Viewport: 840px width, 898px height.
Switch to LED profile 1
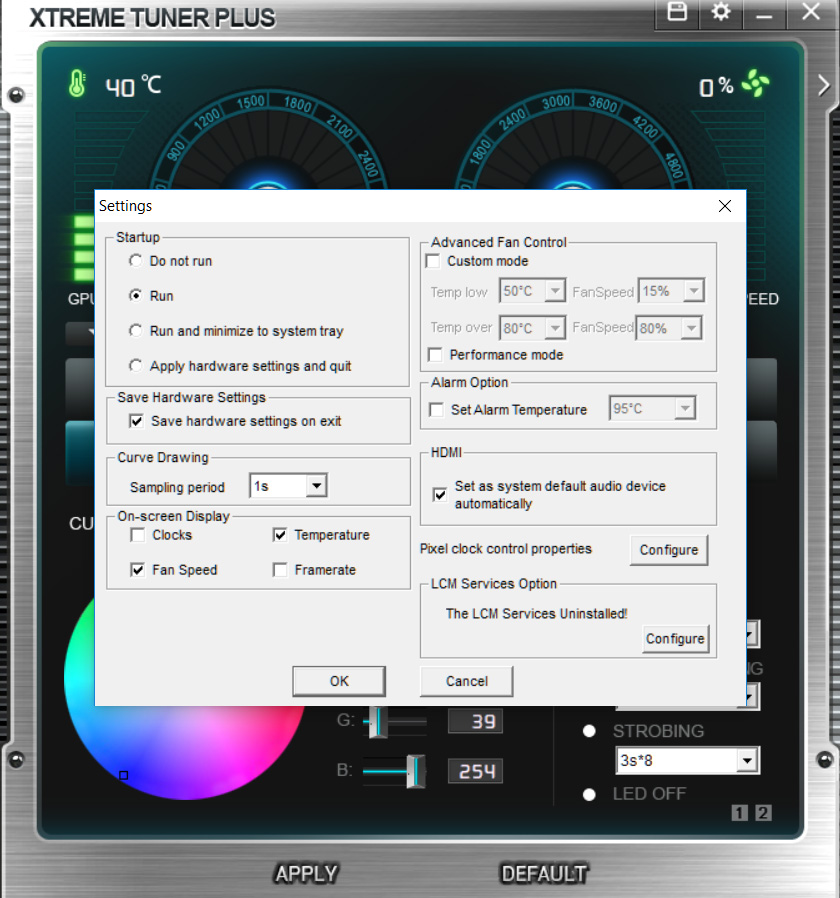pyautogui.click(x=740, y=813)
